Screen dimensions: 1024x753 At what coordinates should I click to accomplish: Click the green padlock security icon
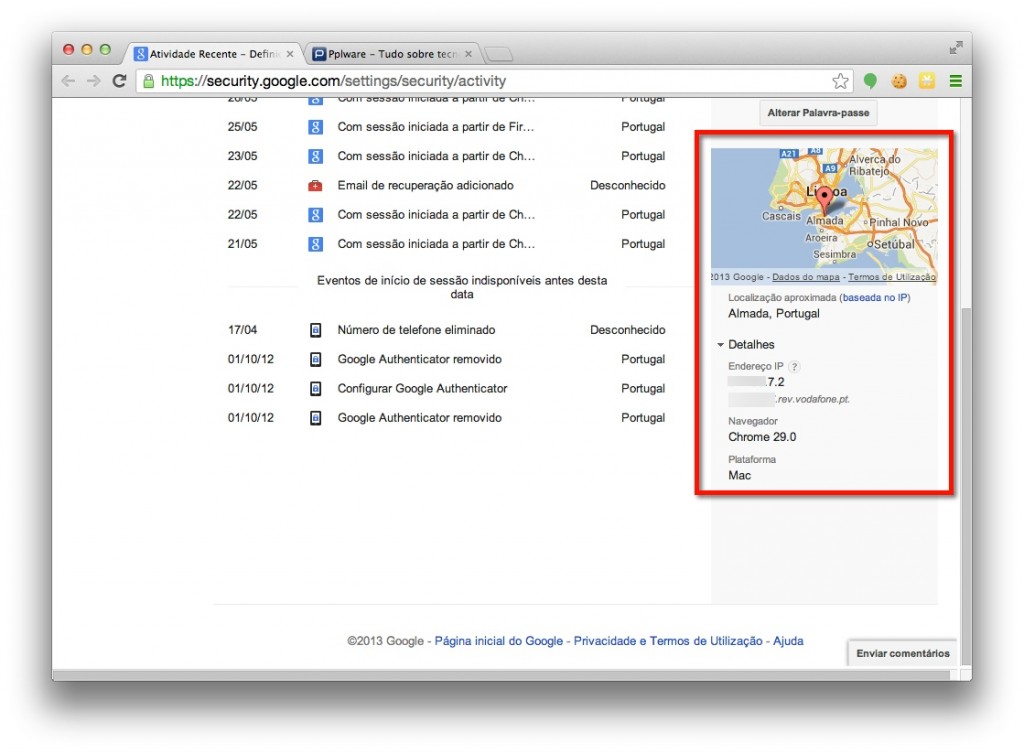(x=148, y=81)
